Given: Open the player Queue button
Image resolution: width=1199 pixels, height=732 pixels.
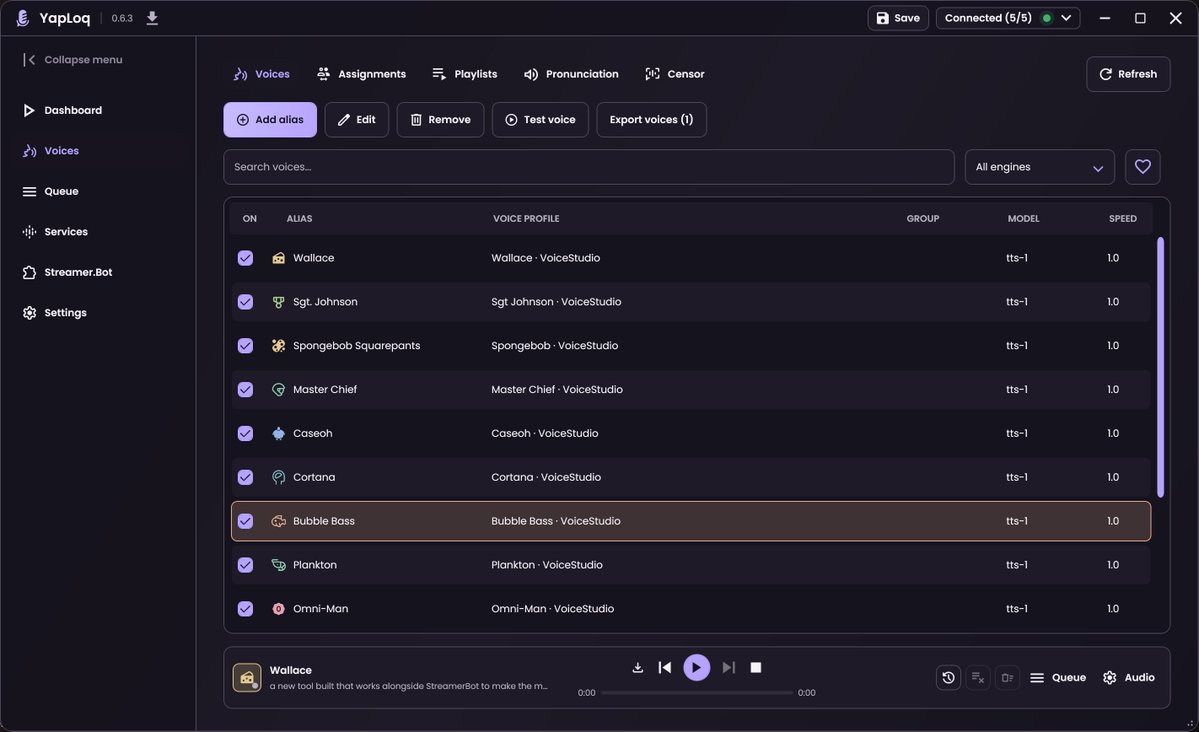Looking at the screenshot, I should (1058, 678).
